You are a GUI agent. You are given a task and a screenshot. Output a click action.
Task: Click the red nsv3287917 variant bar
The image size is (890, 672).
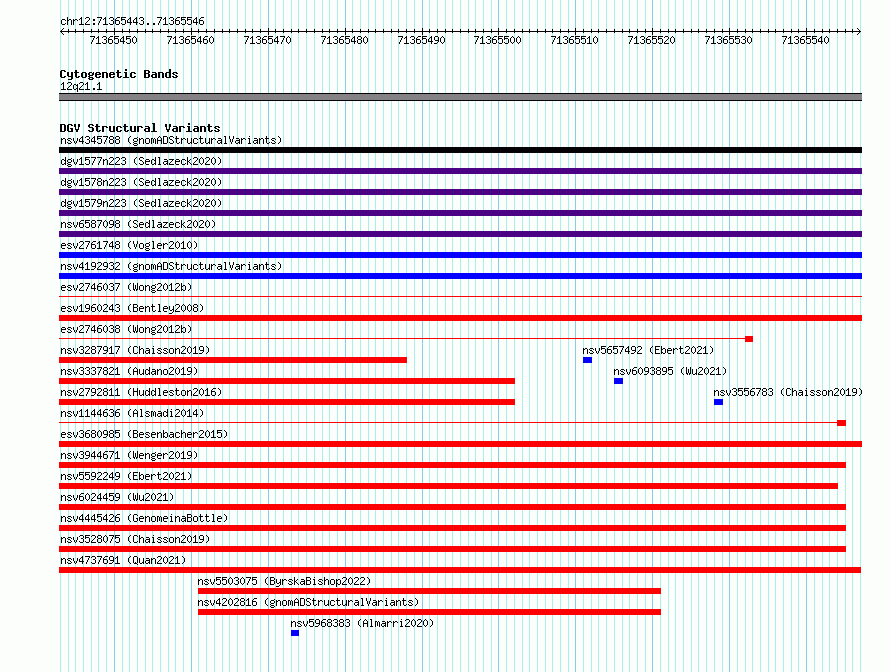point(233,360)
